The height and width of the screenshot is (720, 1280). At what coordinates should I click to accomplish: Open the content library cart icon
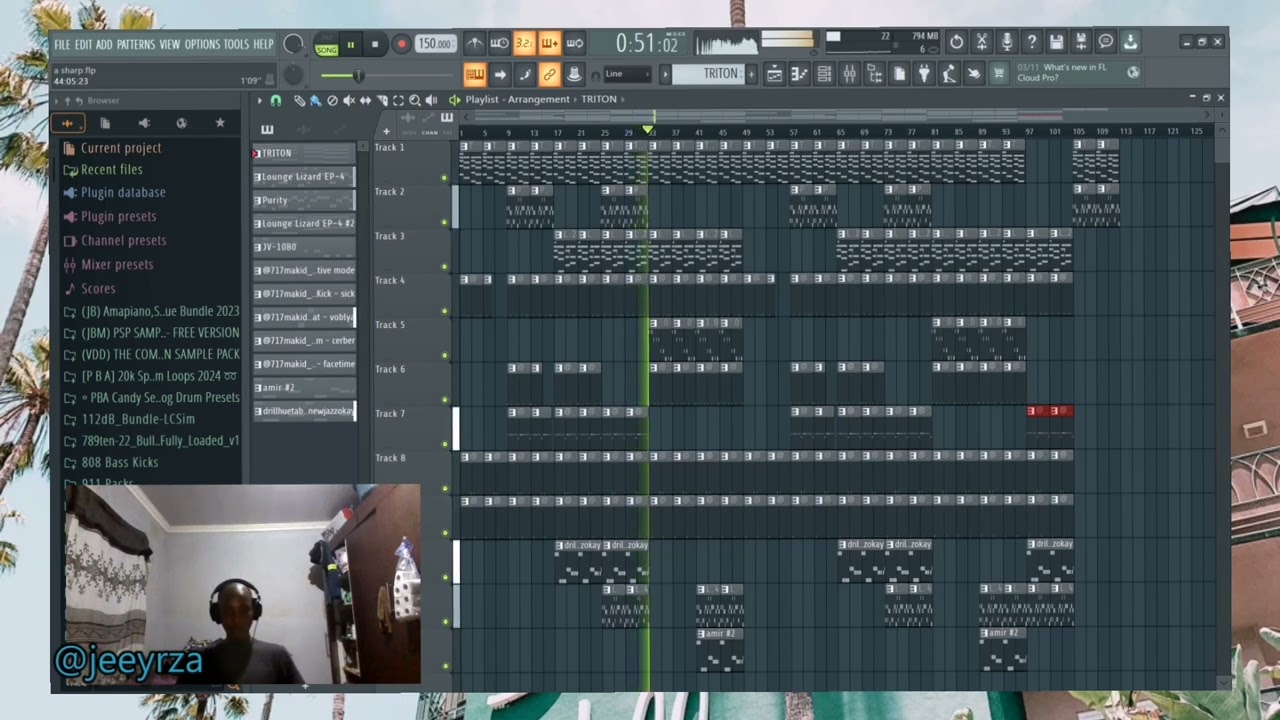[x=998, y=74]
